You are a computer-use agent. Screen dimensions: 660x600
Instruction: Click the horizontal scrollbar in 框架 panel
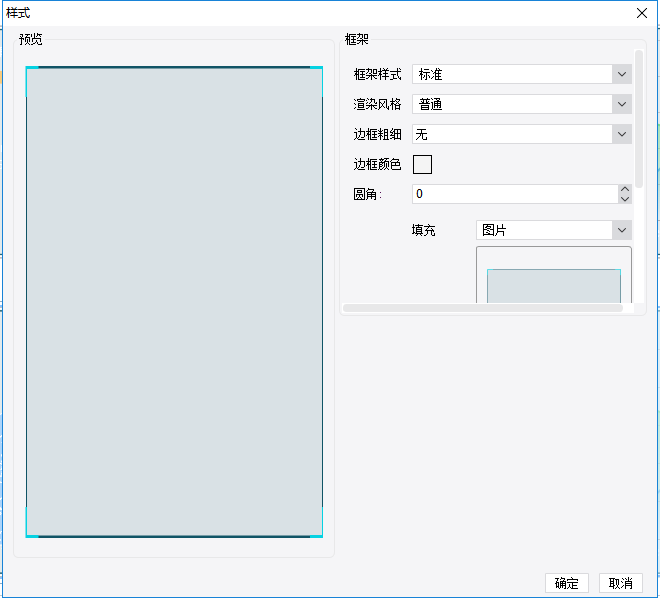click(483, 308)
